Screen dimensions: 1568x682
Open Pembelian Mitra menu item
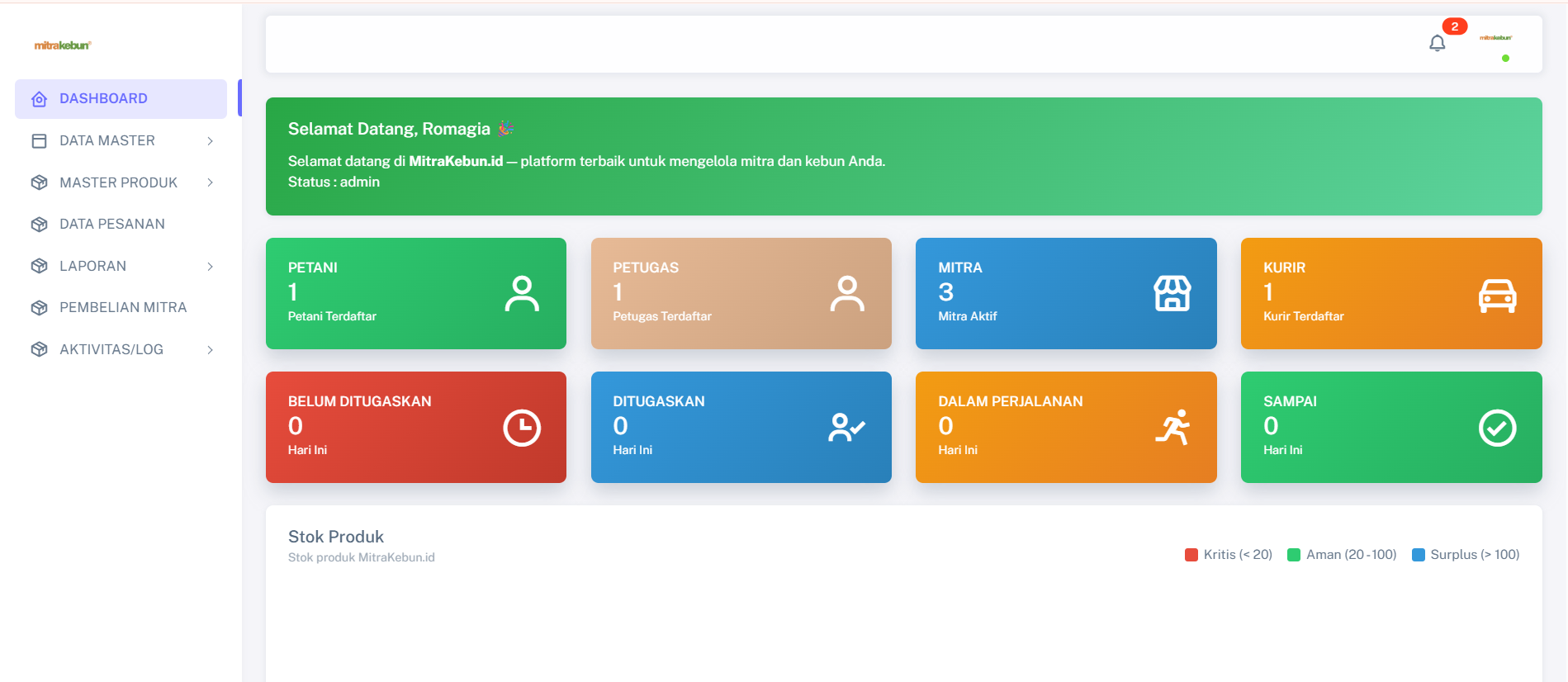[121, 308]
